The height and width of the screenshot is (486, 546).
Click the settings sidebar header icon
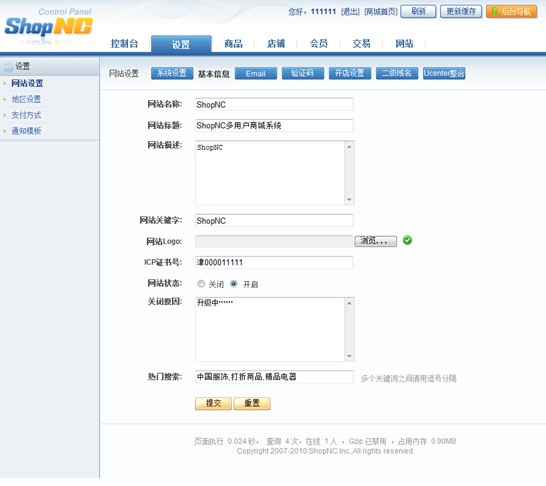click(8, 67)
